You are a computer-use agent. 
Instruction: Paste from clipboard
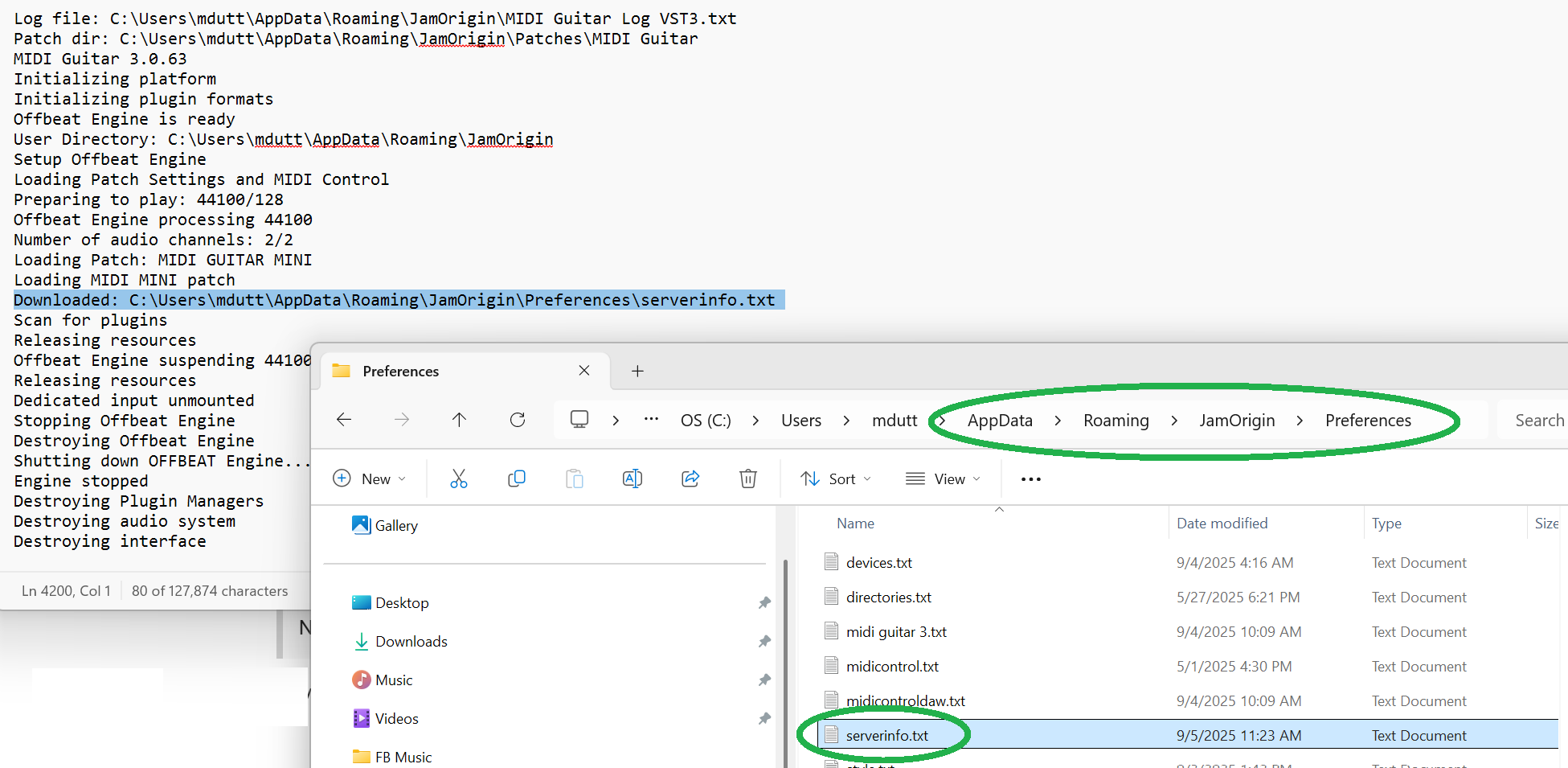575,479
